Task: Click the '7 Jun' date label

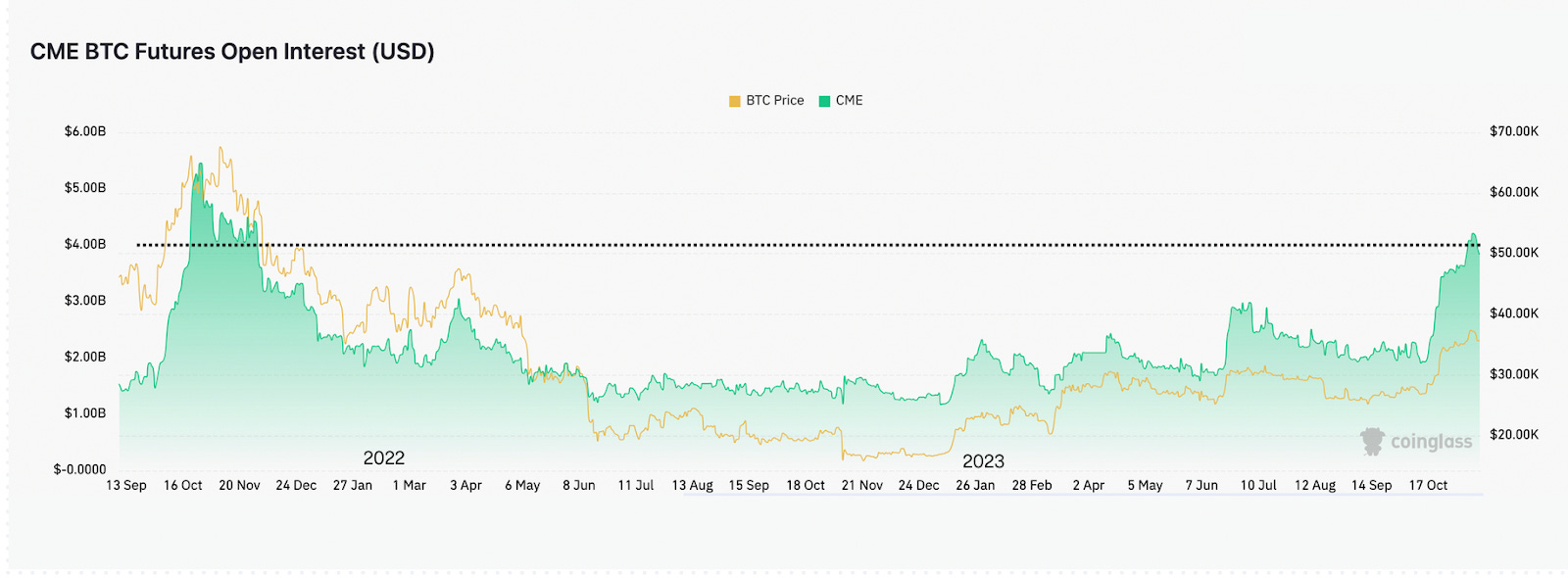Action: [x=1201, y=486]
